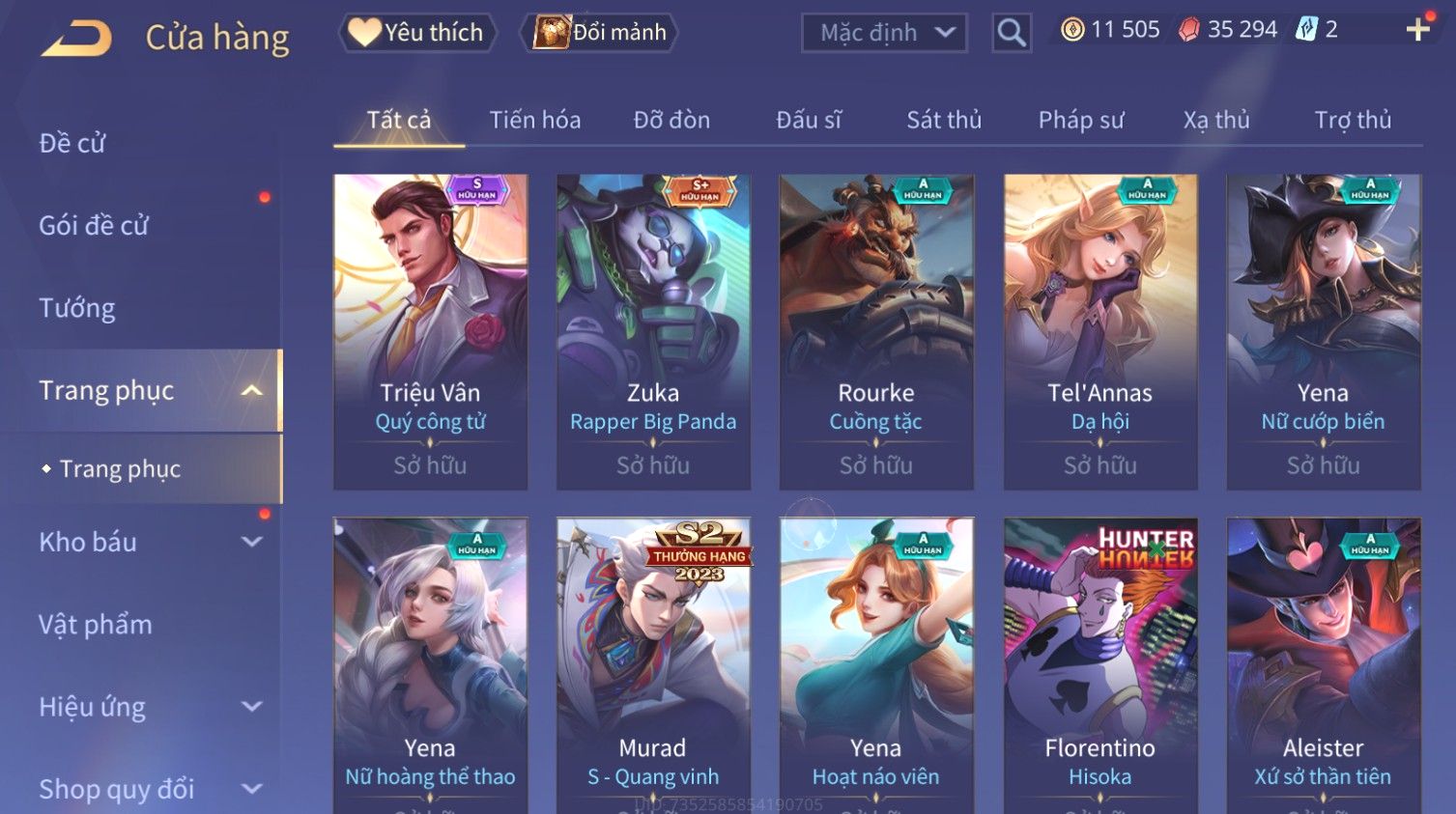Open Florentino Hisoka skin card
The height and width of the screenshot is (814, 1456).
(1100, 665)
